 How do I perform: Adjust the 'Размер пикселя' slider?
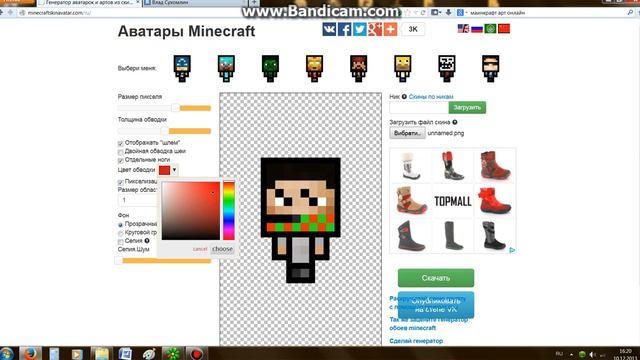coord(164,108)
